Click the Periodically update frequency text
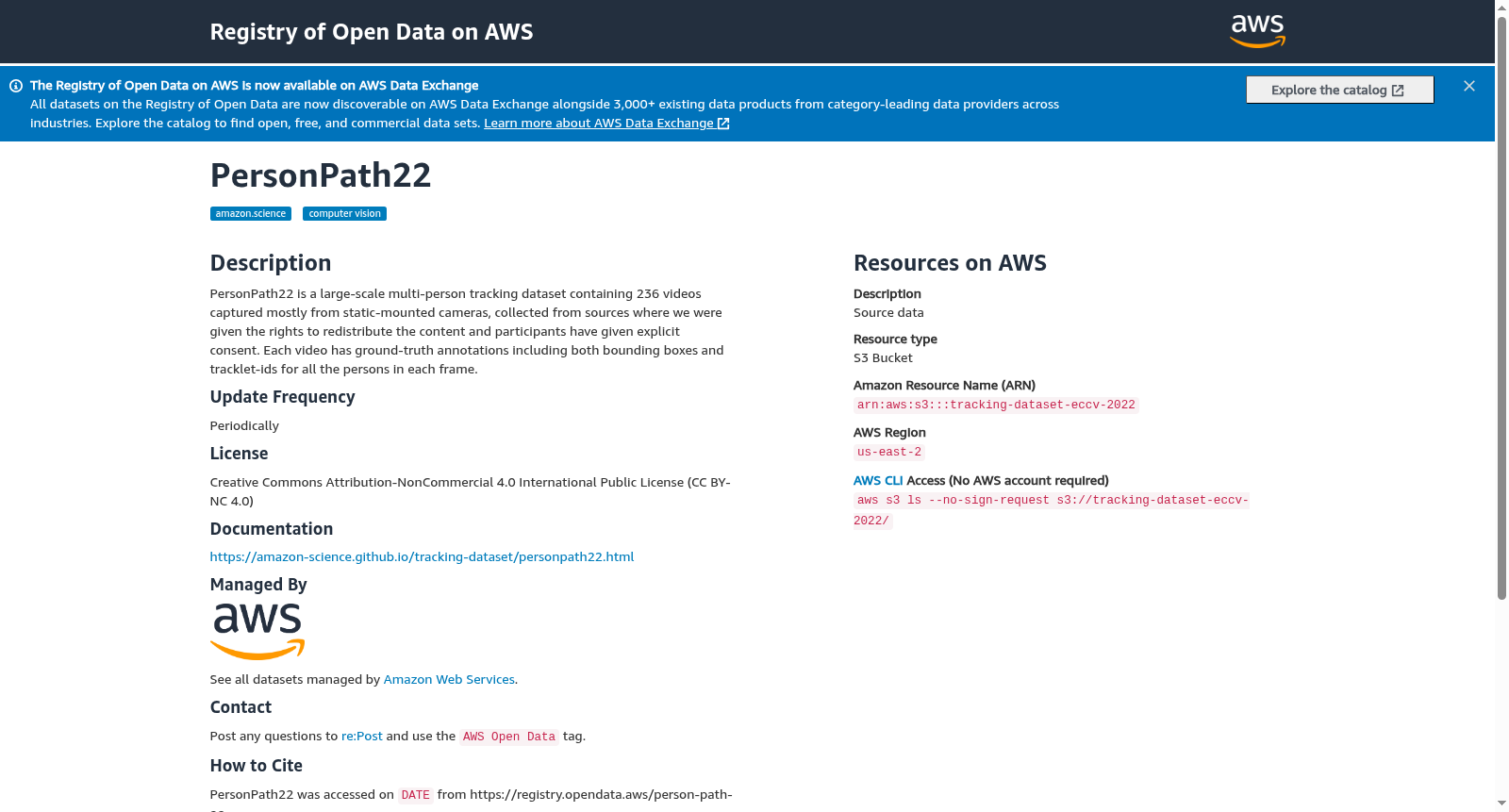Image resolution: width=1509 pixels, height=812 pixels. 244,426
